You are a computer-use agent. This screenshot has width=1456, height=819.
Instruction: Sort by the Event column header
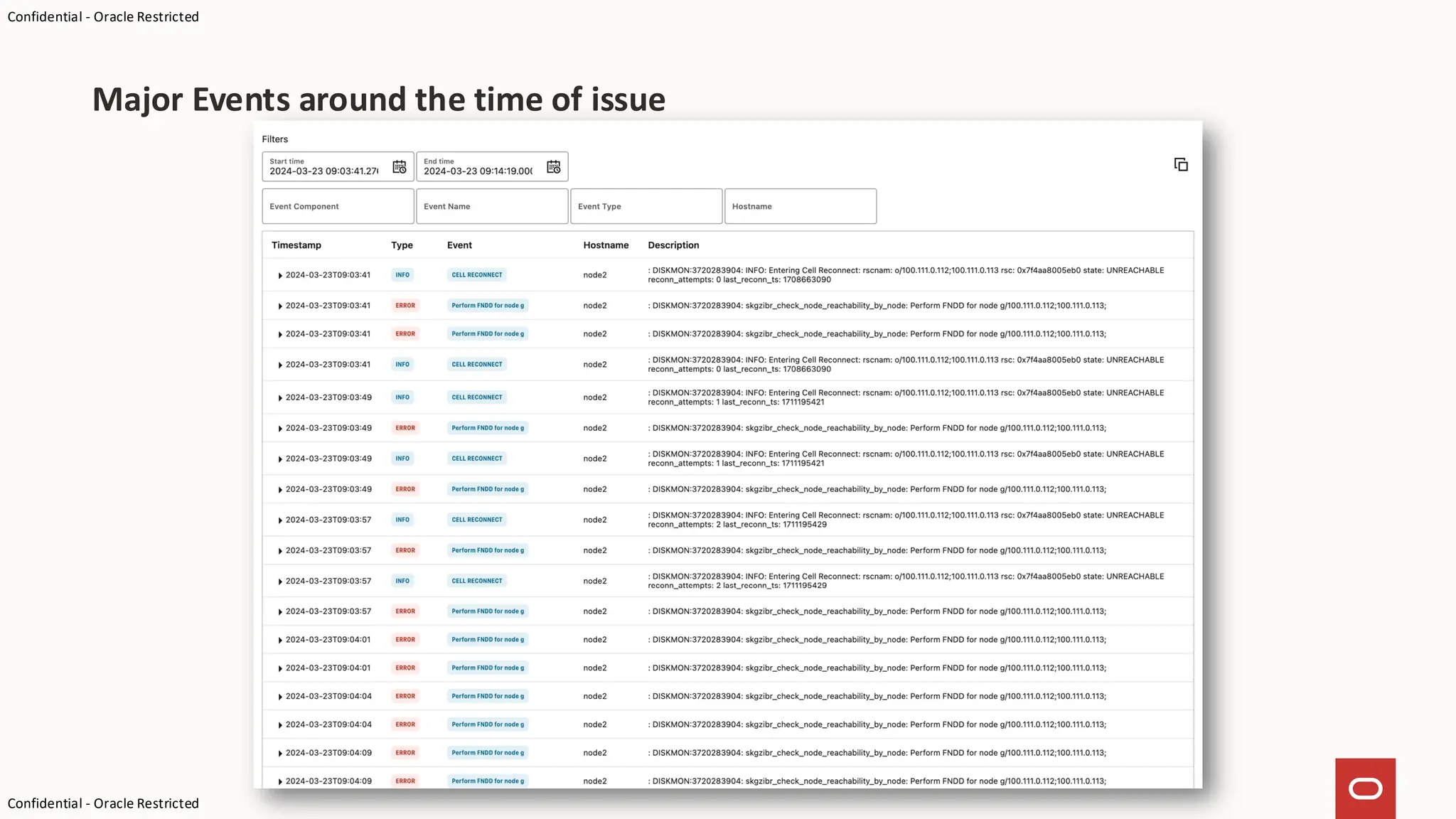click(459, 245)
